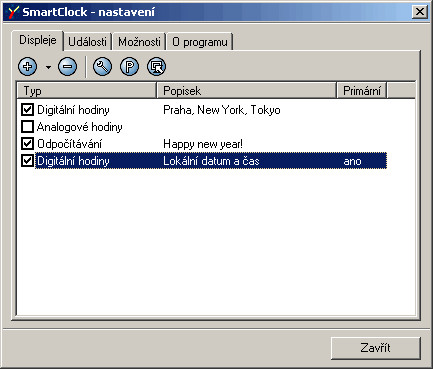Click the Primární column header

click(362, 91)
